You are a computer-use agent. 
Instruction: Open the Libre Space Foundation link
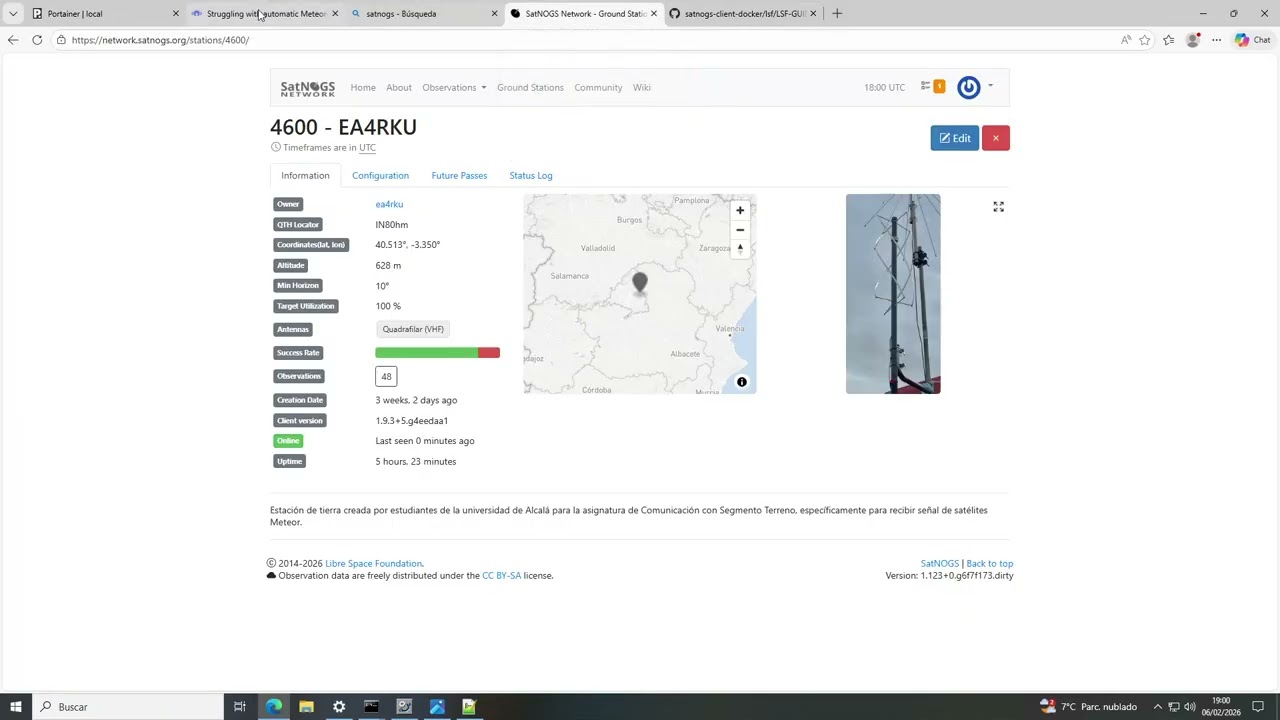click(x=374, y=564)
